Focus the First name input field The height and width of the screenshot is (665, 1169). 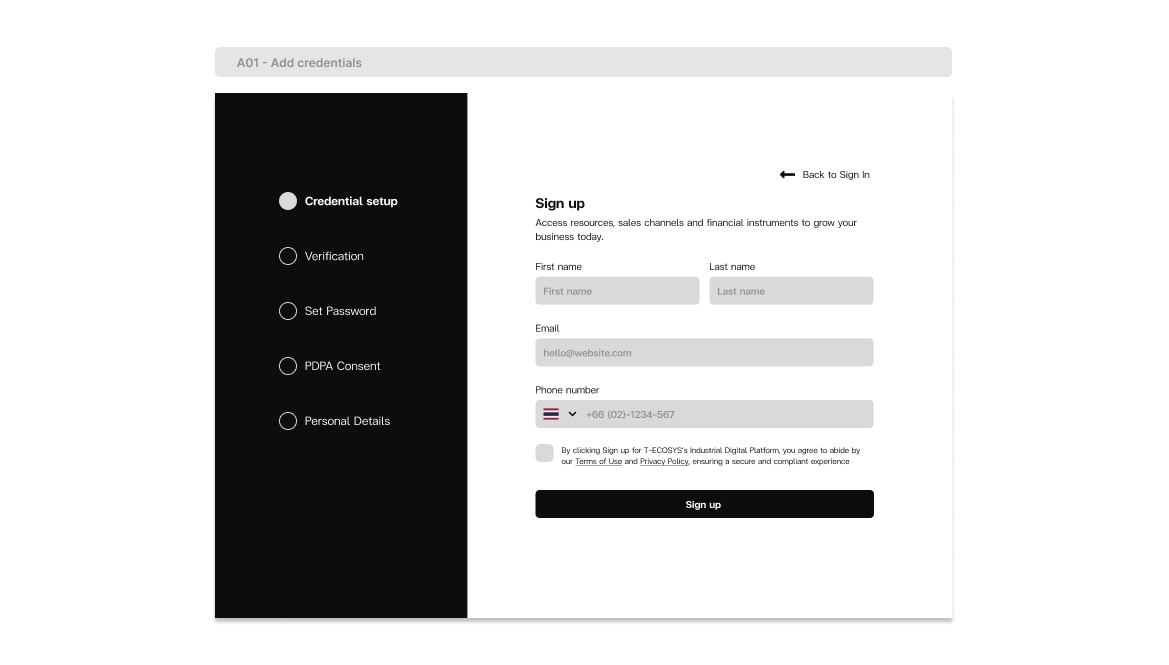click(617, 291)
